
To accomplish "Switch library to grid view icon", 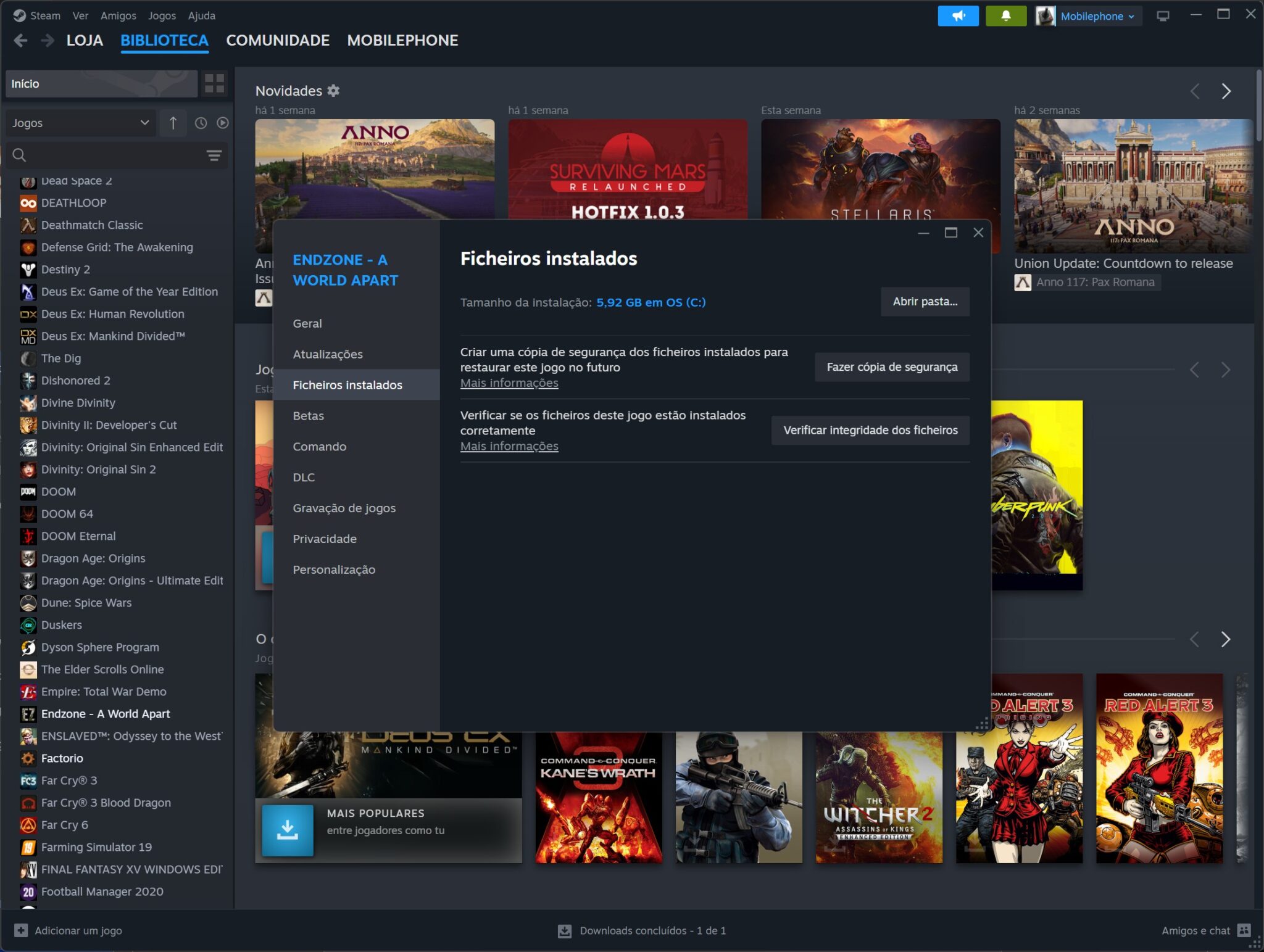I will click(x=215, y=83).
